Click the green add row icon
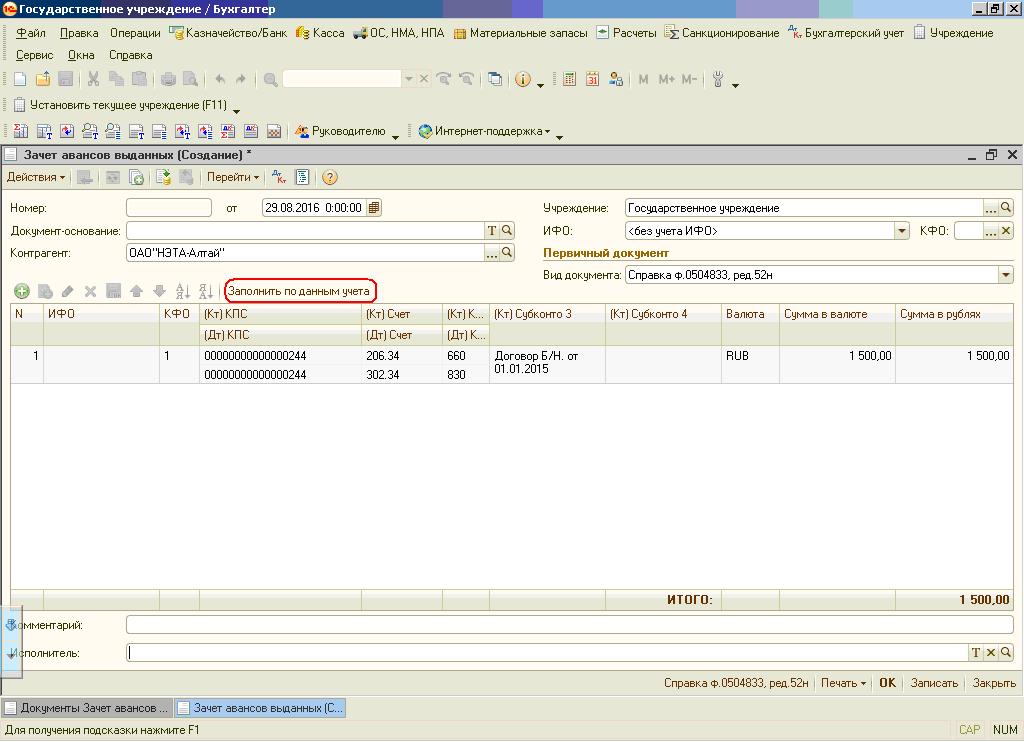 (x=21, y=292)
